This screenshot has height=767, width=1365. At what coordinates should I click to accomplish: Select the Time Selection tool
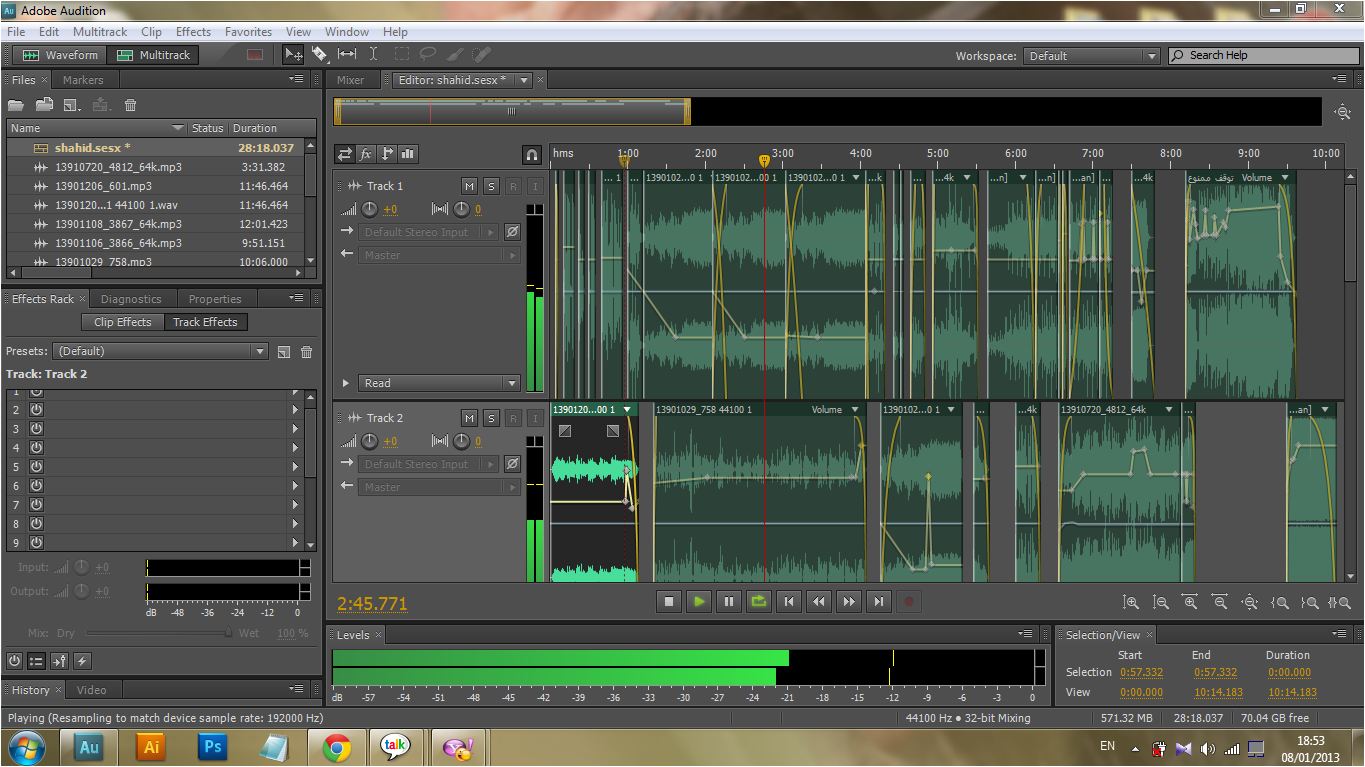point(373,55)
